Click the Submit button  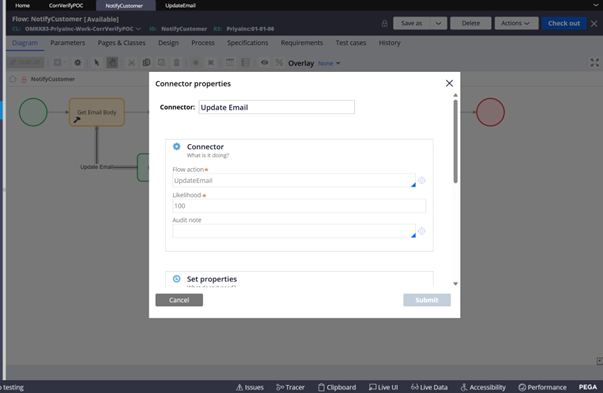point(427,300)
